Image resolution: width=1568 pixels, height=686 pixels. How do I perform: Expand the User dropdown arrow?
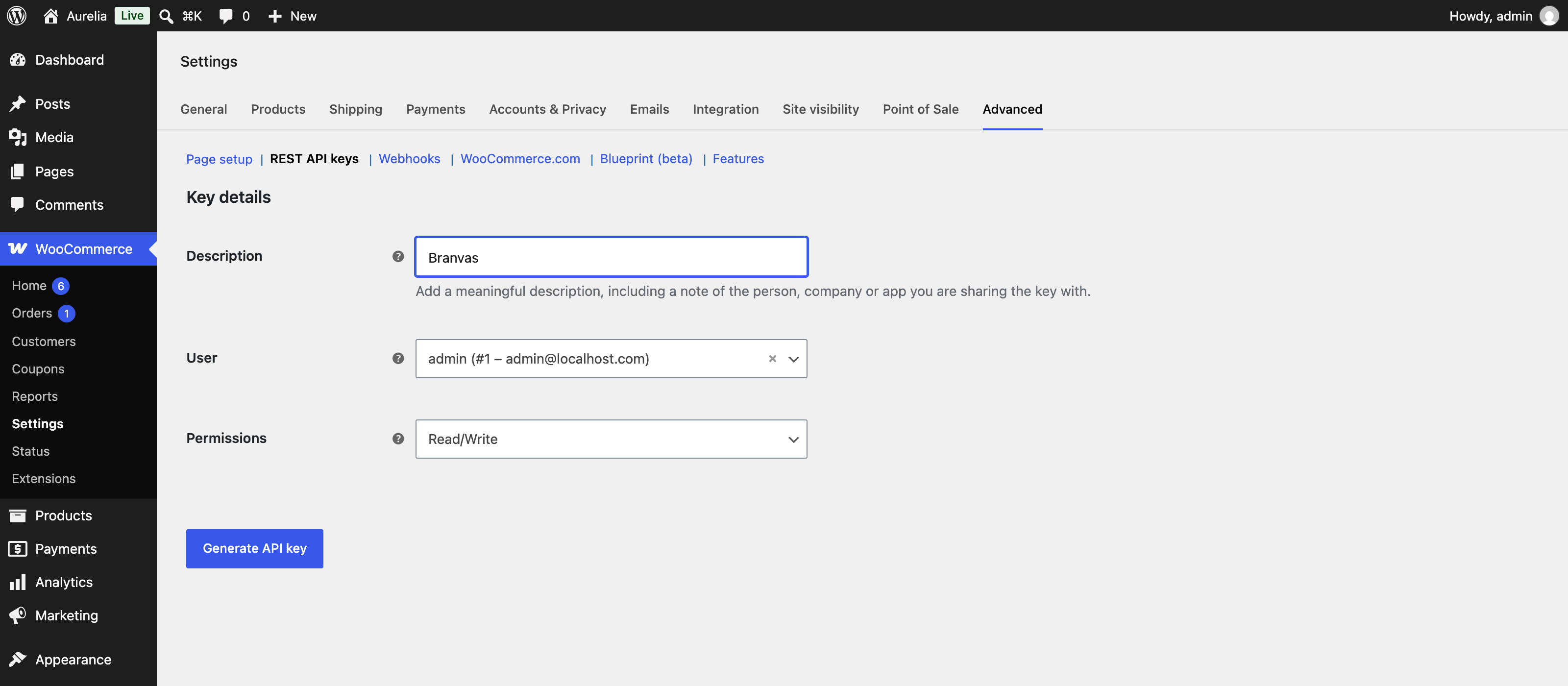(x=793, y=359)
